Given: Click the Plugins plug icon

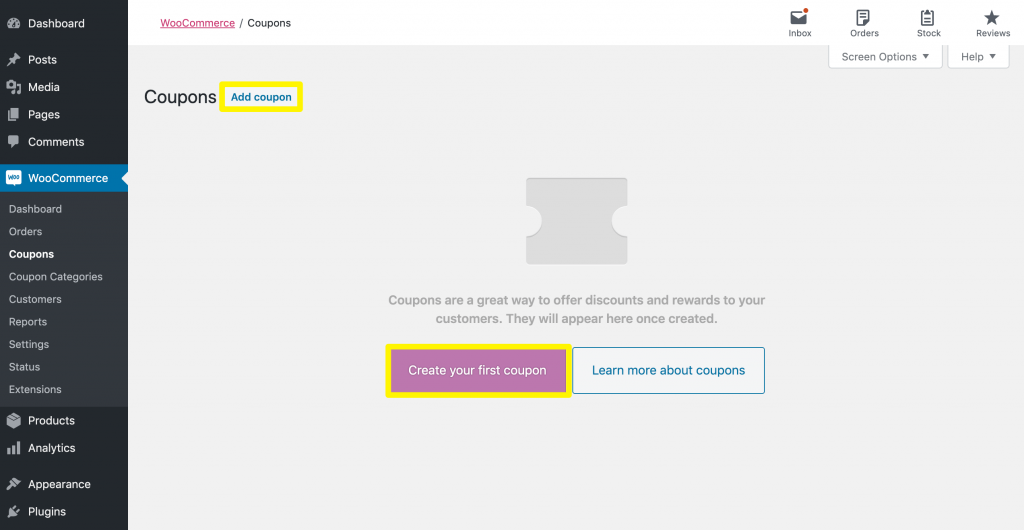Looking at the screenshot, I should click(x=14, y=511).
